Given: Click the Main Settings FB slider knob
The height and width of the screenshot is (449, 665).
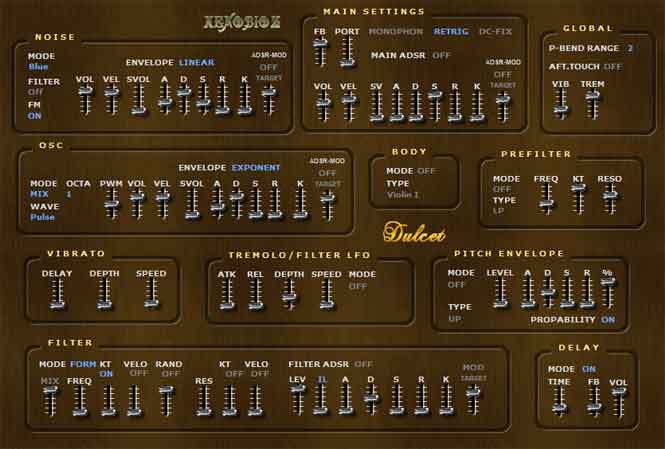Looking at the screenshot, I should (320, 43).
